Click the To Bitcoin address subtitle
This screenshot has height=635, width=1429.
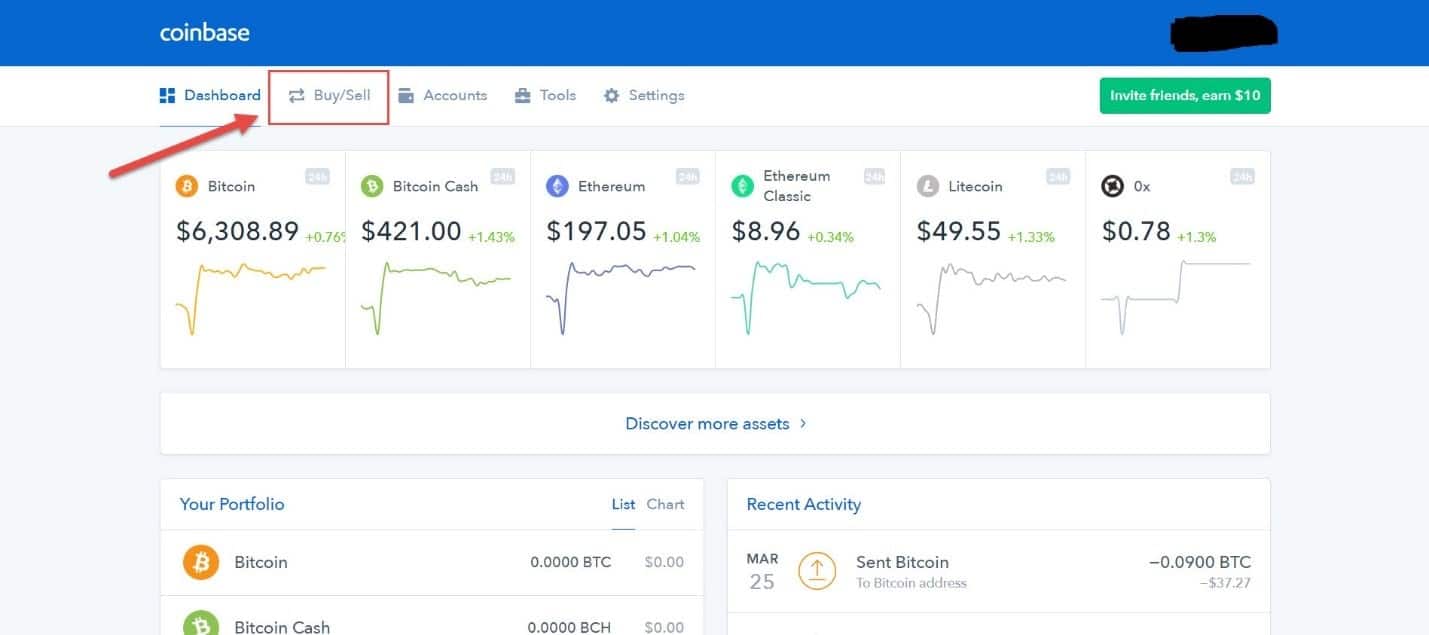coord(912,583)
